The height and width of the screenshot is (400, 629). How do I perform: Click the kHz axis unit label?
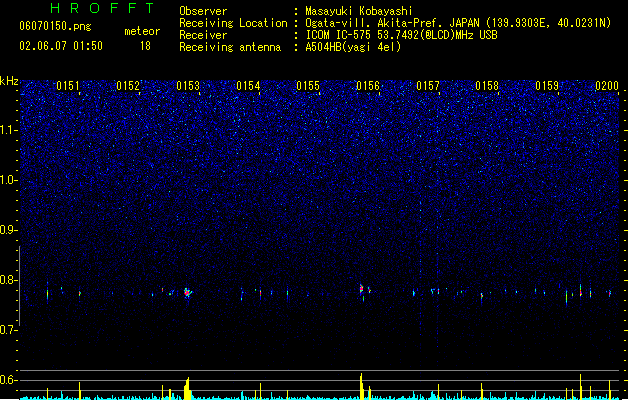(x=9, y=81)
